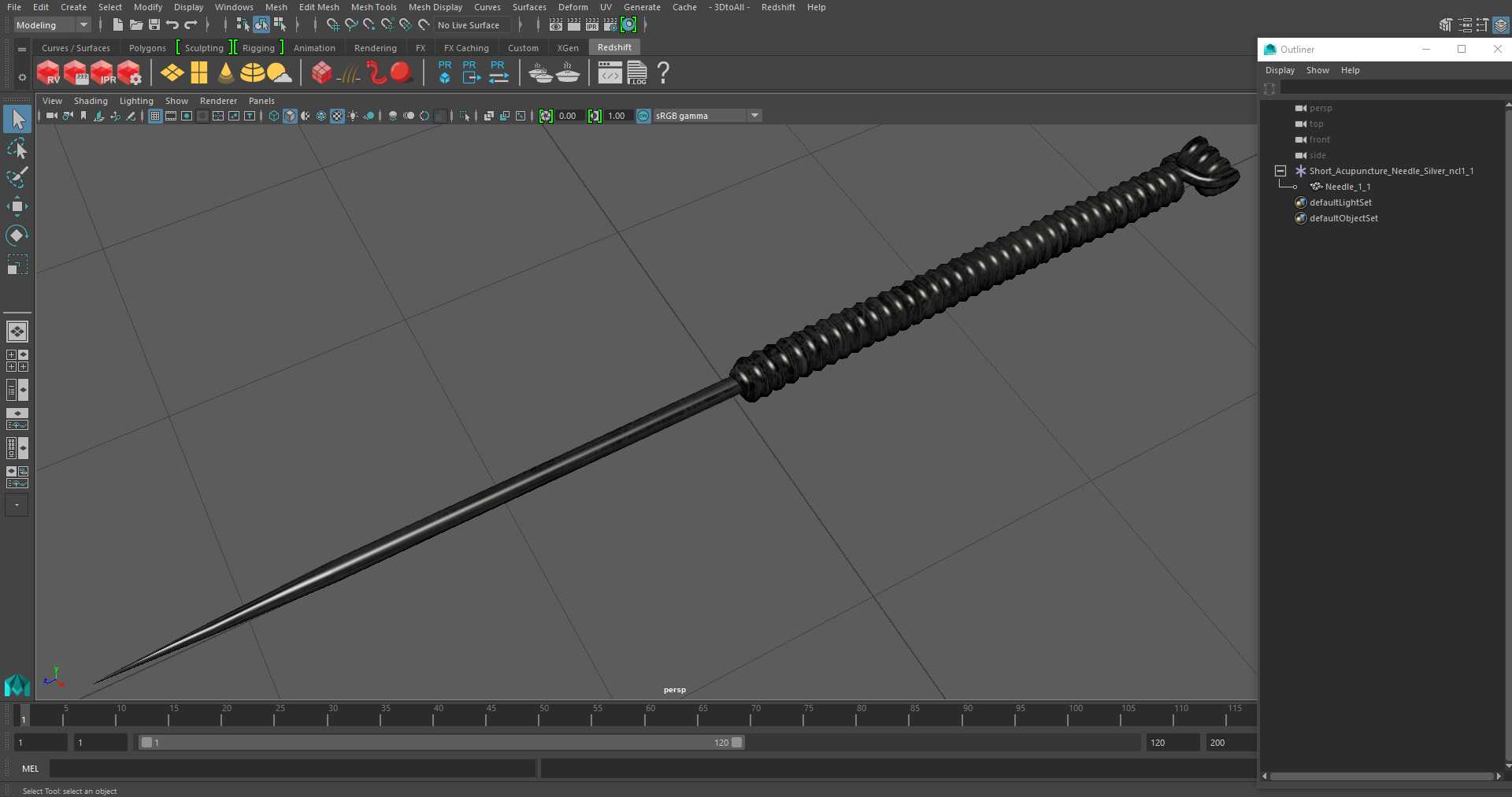This screenshot has height=797, width=1512.
Task: Collapse Short_Acupuncture_Needle_Silver group in Outliner
Action: point(1280,171)
